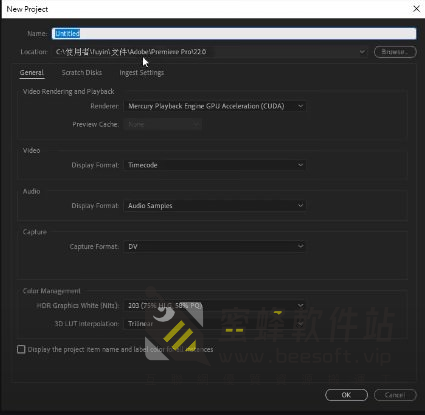Click the Browse button
425x415 pixels.
395,52
